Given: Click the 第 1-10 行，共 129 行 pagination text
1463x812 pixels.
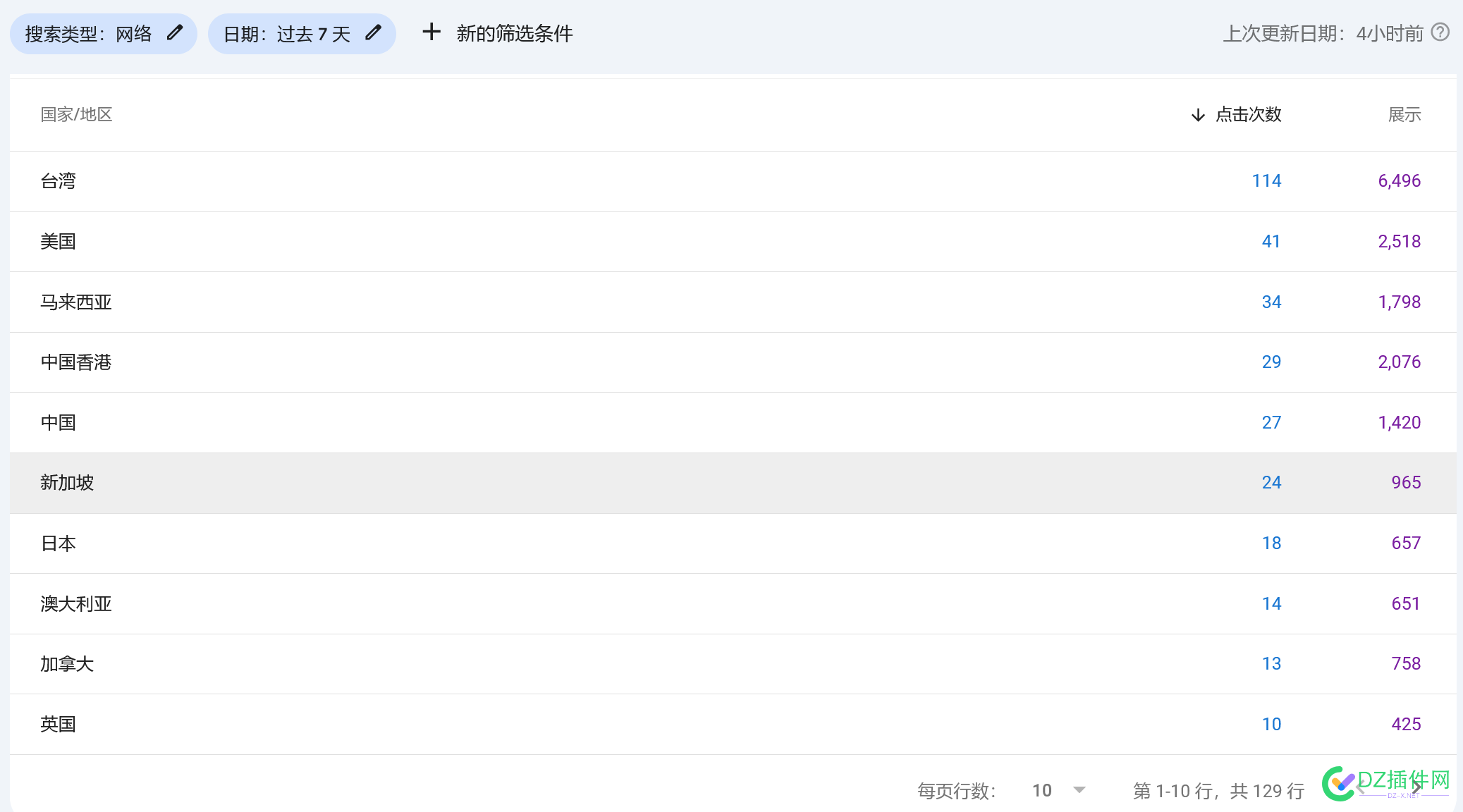Looking at the screenshot, I should 1218,791.
